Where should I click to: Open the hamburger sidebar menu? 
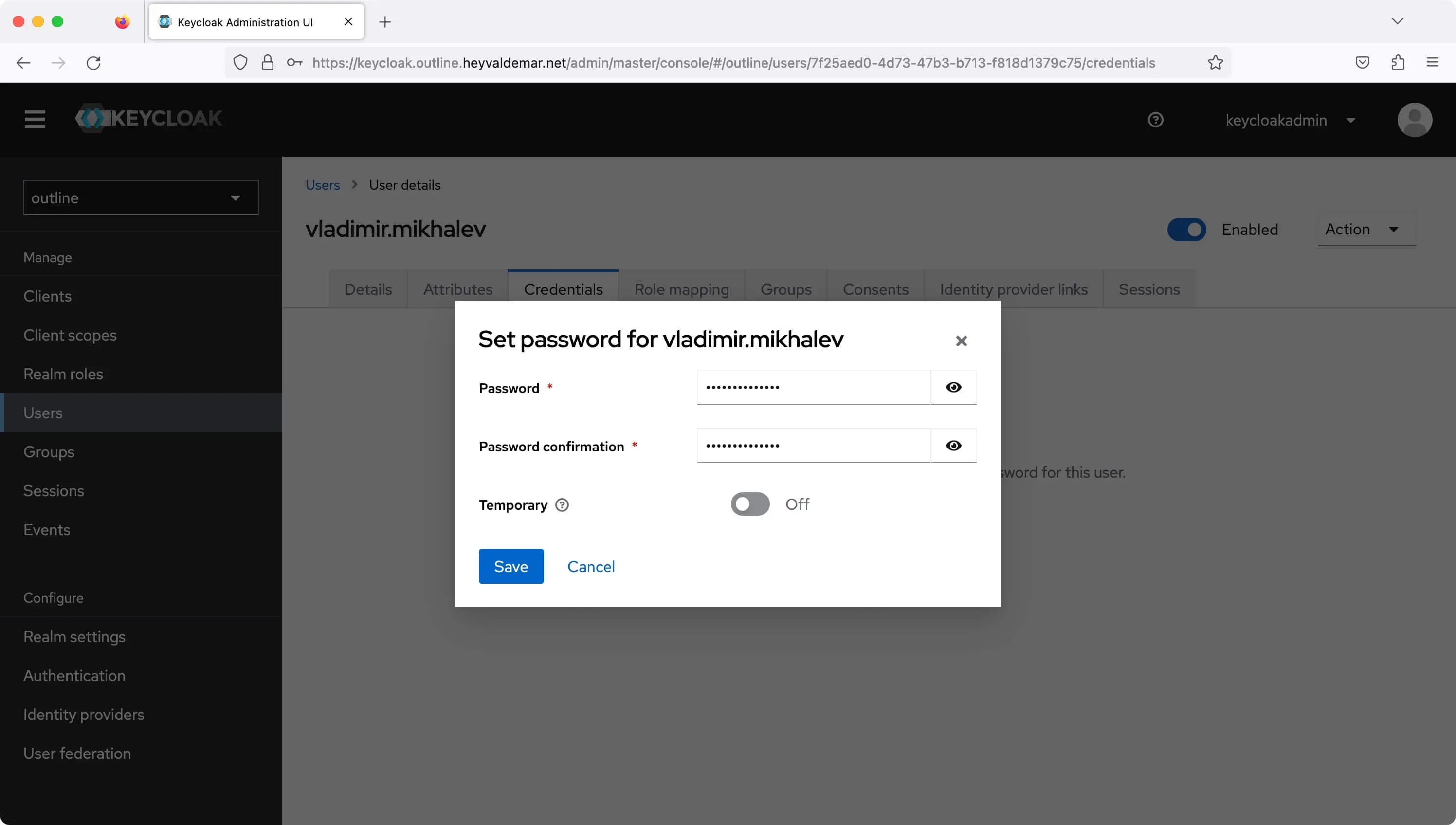click(35, 119)
